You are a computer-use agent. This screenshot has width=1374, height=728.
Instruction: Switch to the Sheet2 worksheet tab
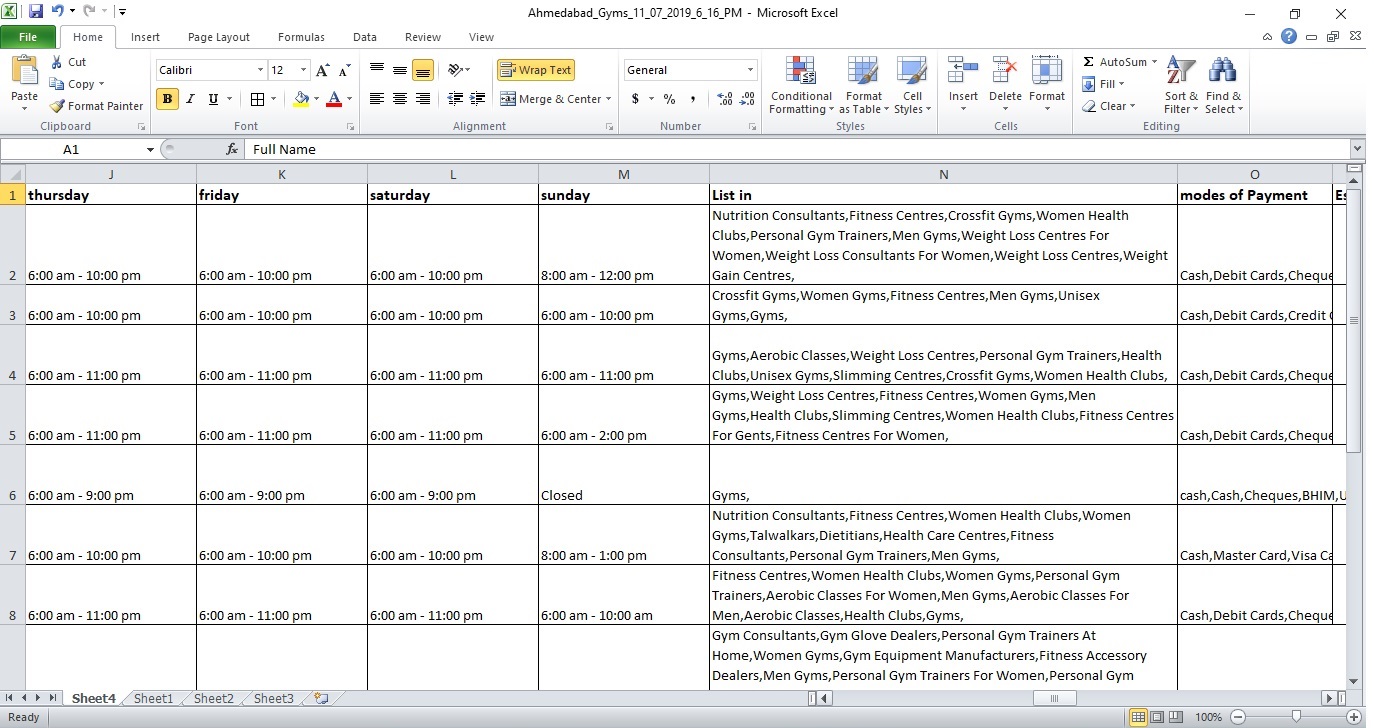point(213,699)
